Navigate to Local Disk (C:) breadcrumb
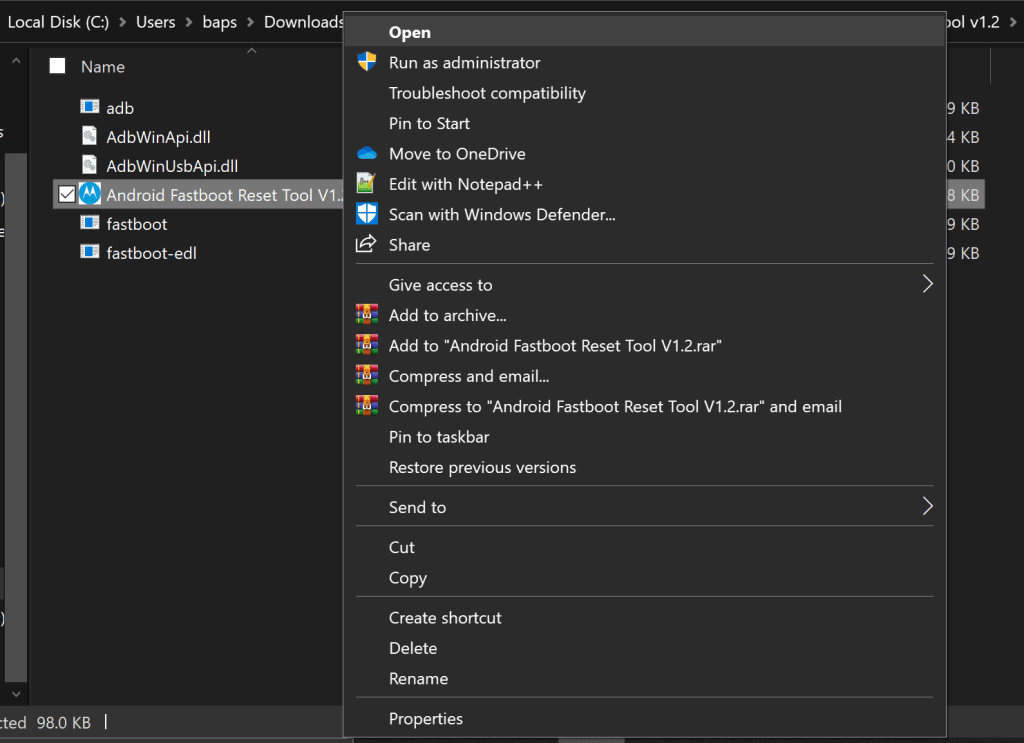 58,22
